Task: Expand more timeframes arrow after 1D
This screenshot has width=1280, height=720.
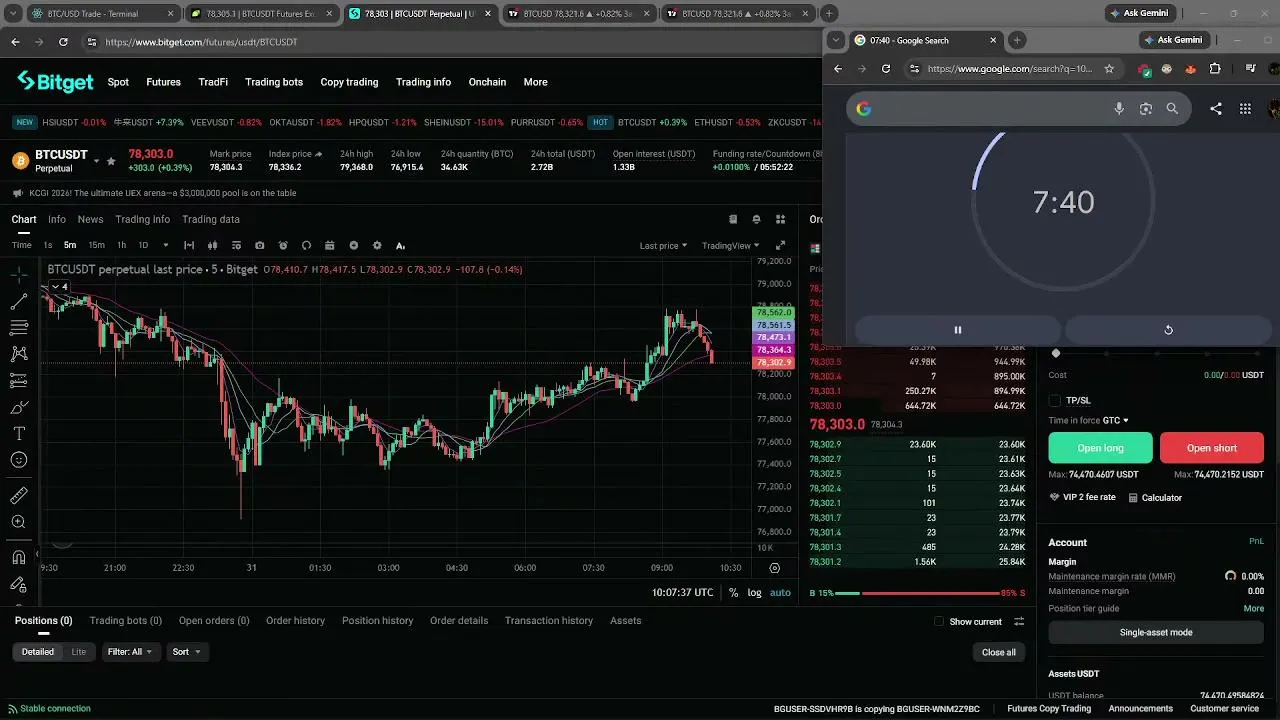Action: (166, 245)
